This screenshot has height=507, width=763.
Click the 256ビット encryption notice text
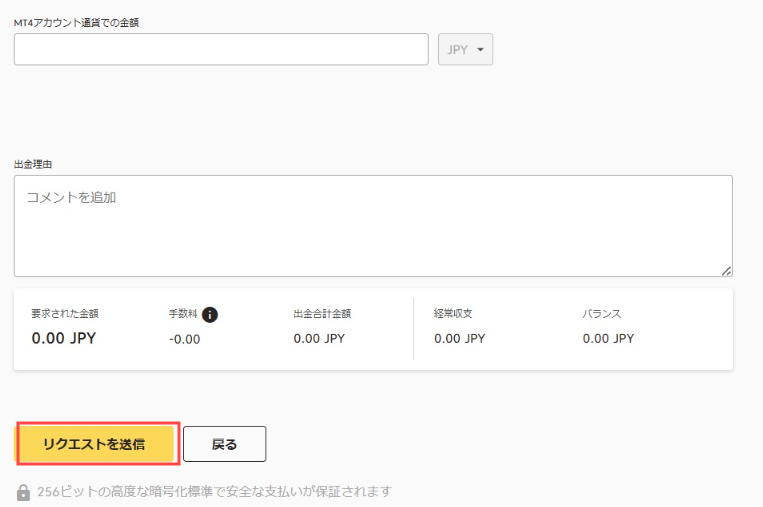(214, 492)
